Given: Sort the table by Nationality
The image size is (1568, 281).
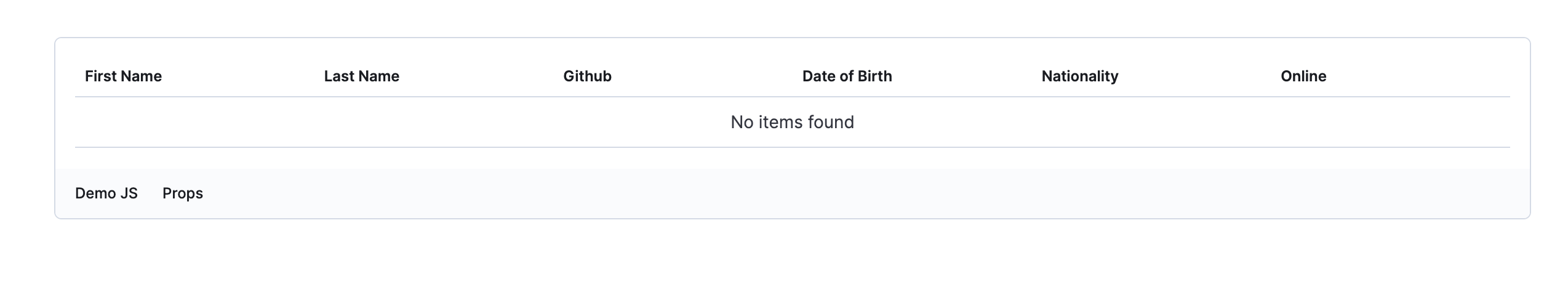Looking at the screenshot, I should (x=1079, y=76).
